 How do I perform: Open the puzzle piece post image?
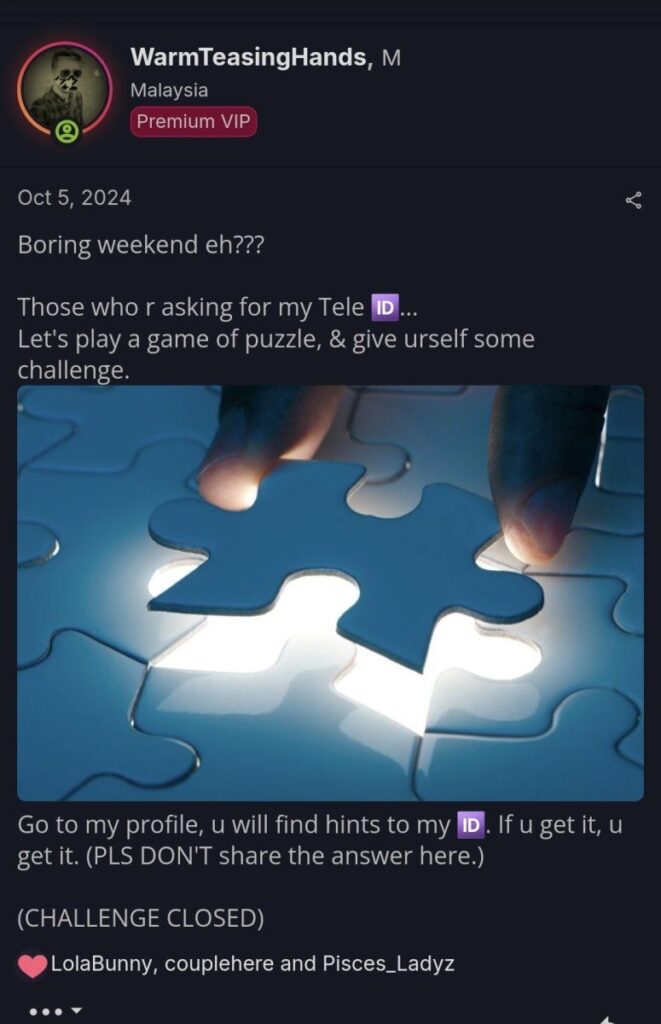pos(330,593)
